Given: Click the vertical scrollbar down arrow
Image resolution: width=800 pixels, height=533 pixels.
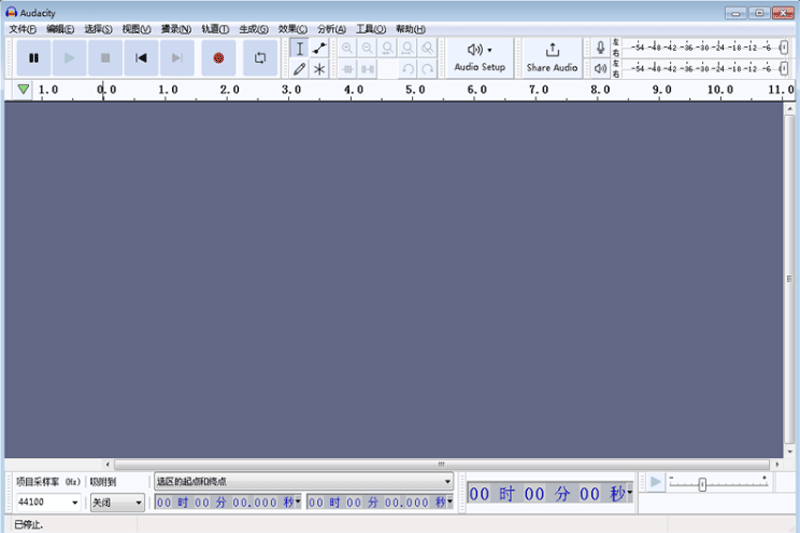Looking at the screenshot, I should pyautogui.click(x=790, y=451).
